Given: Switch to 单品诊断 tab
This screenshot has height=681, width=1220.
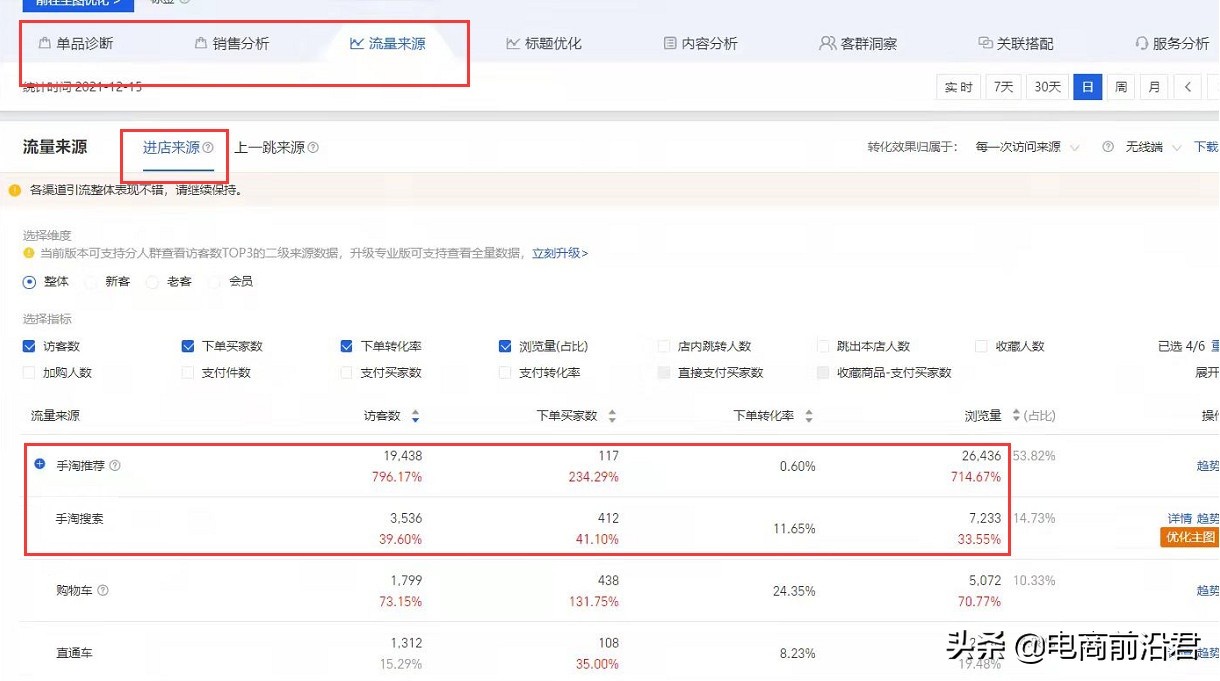Looking at the screenshot, I should tap(76, 43).
